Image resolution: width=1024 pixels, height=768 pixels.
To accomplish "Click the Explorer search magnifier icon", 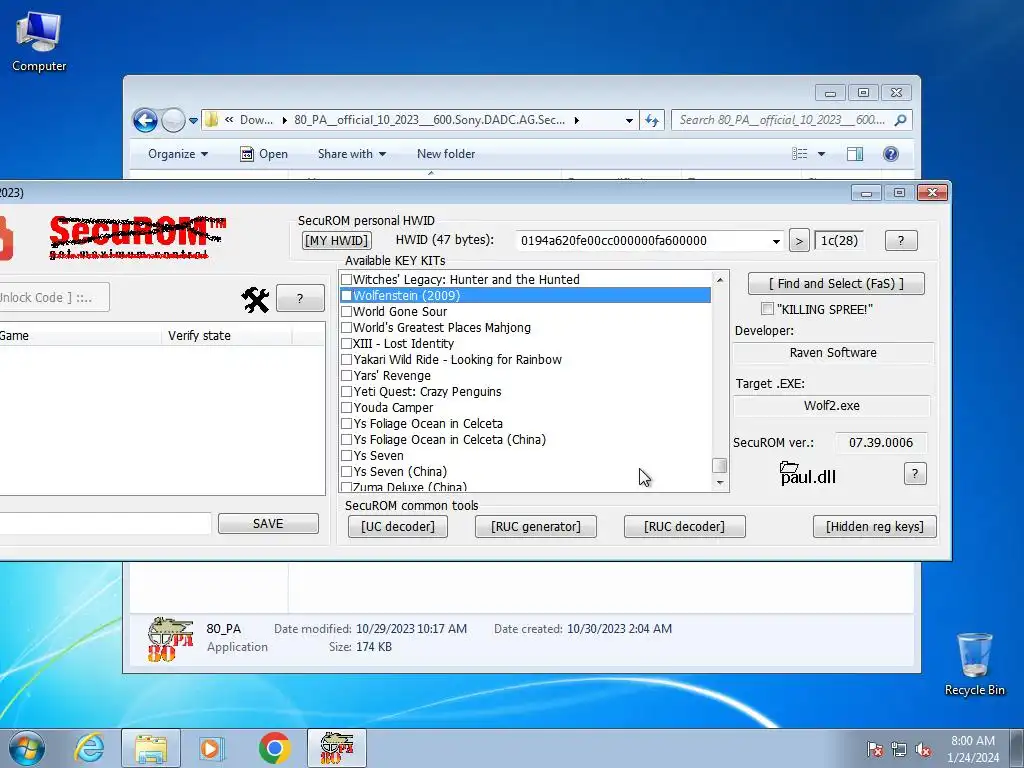I will click(900, 120).
